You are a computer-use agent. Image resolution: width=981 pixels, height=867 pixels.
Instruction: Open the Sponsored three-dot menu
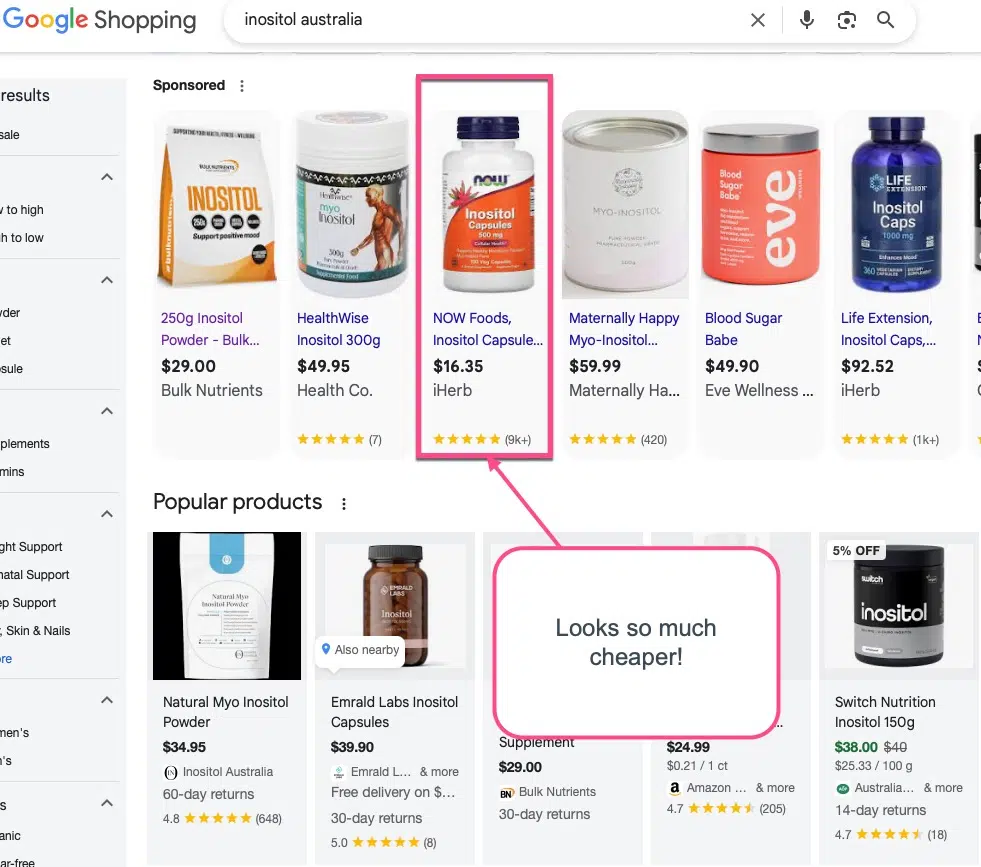coord(242,86)
